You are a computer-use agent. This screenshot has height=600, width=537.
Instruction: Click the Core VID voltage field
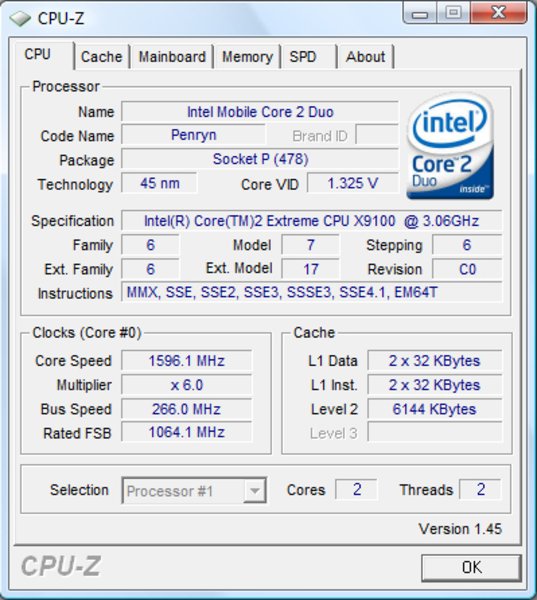[x=353, y=183]
